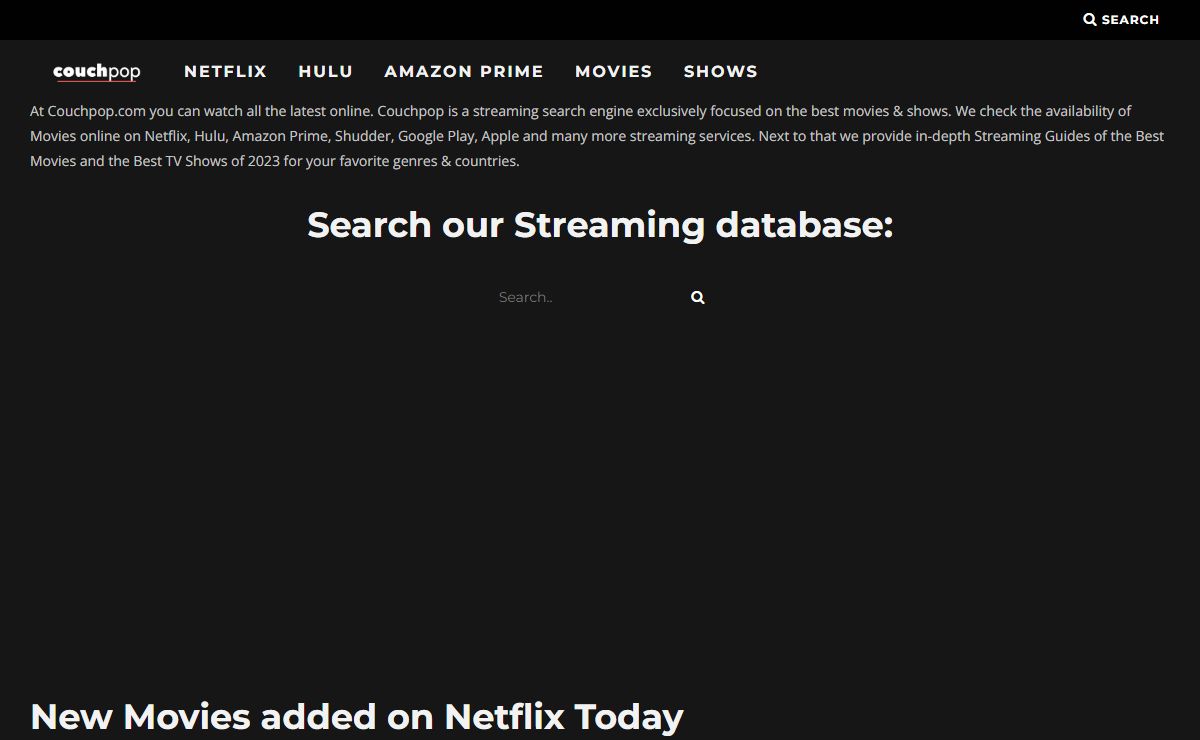
Task: Click the magnifier icon beside Search field
Action: pyautogui.click(x=698, y=297)
